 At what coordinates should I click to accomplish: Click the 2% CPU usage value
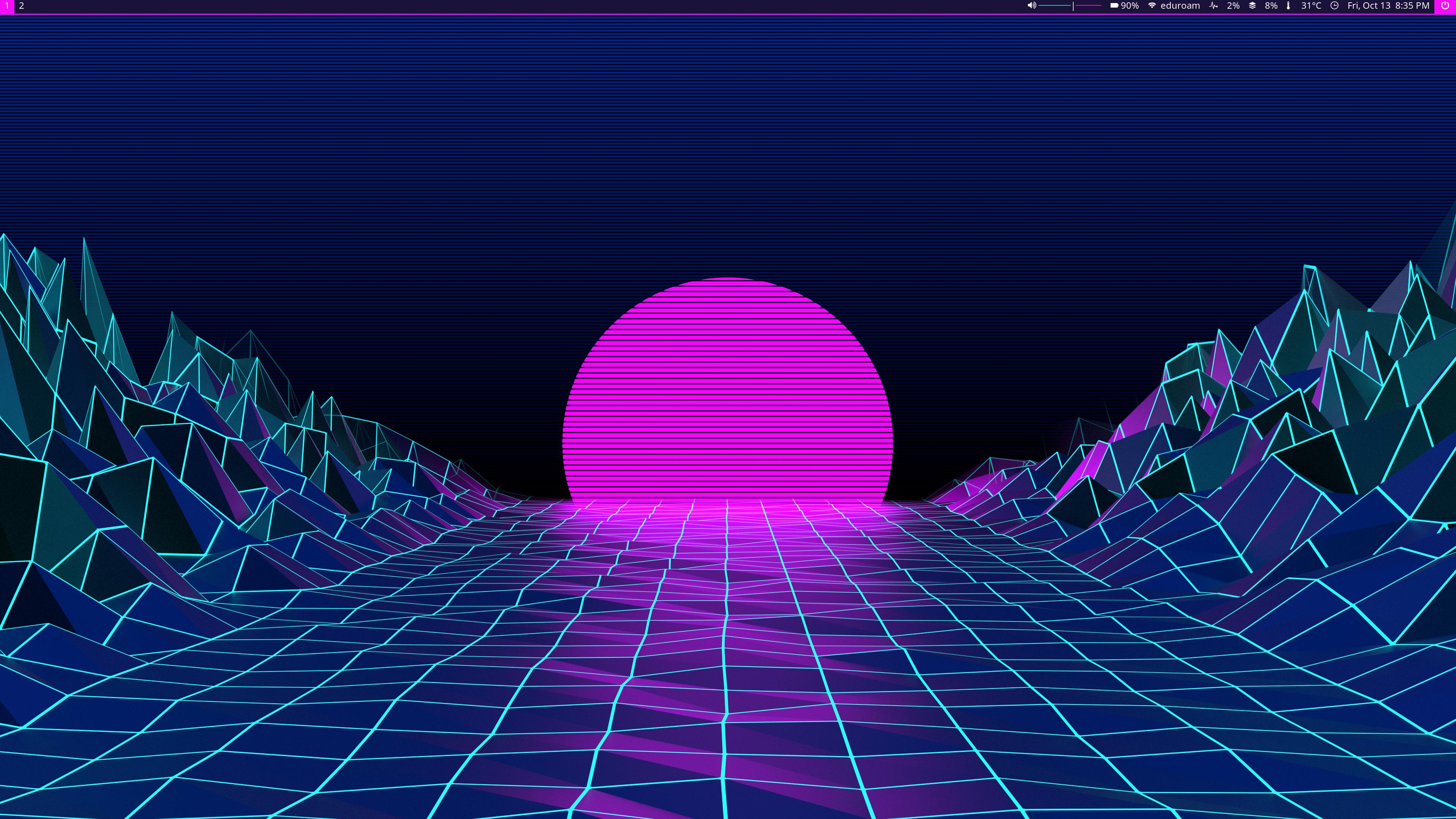pos(1233,6)
